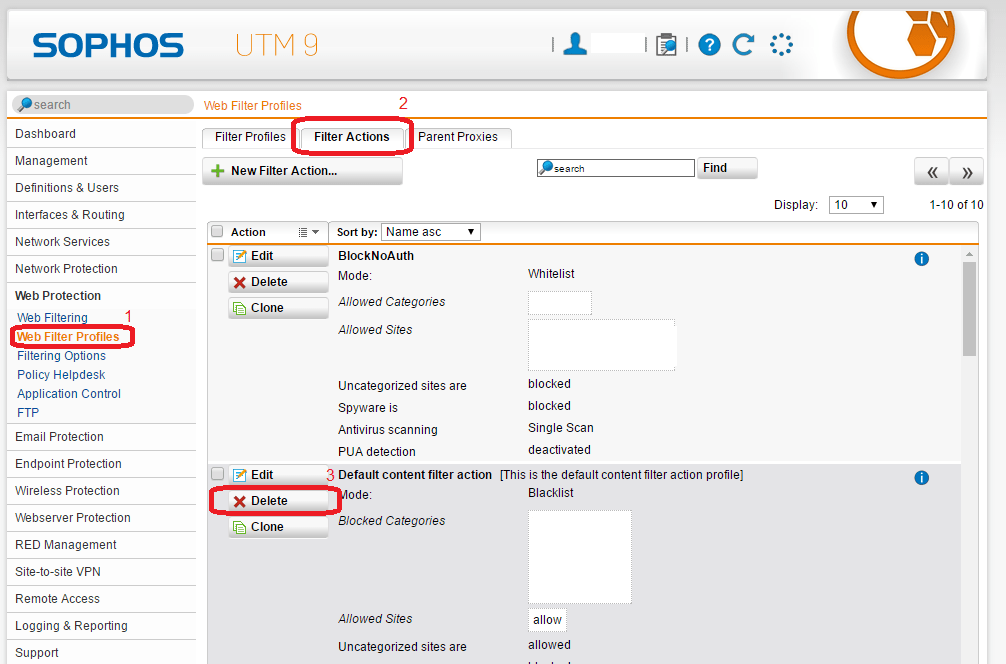Click the Web Filter Profiles breadcrumb title
This screenshot has height=664, width=1006.
[x=253, y=105]
